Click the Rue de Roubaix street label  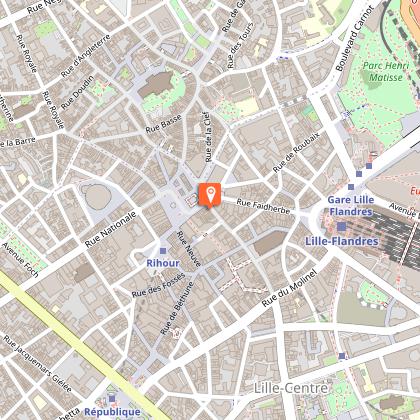[x=296, y=152]
